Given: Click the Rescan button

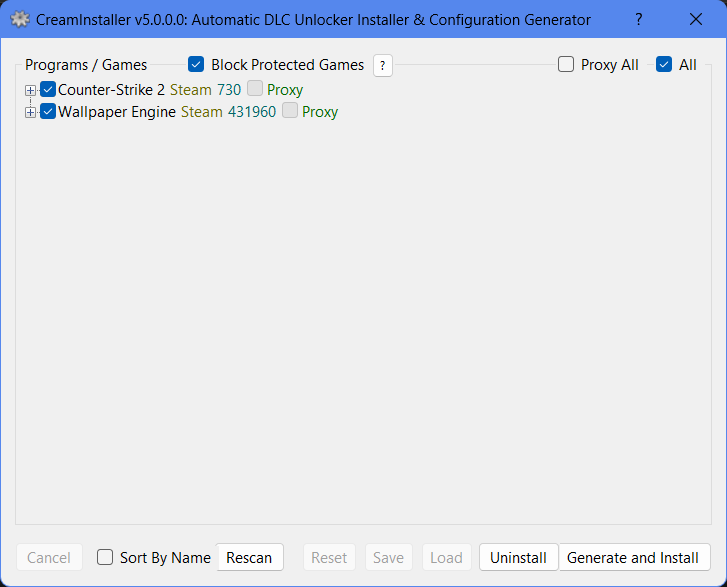Looking at the screenshot, I should coord(249,557).
